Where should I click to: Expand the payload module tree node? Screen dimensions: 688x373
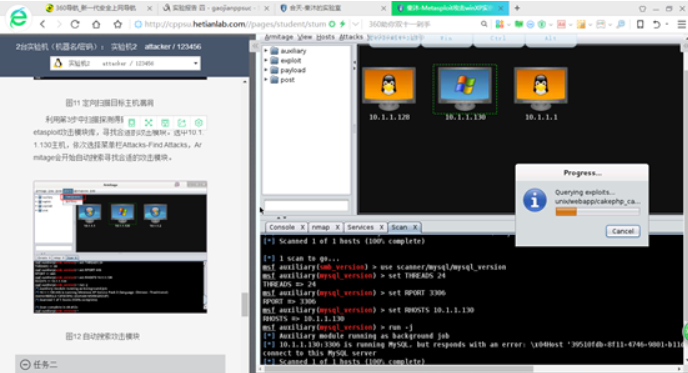point(266,70)
